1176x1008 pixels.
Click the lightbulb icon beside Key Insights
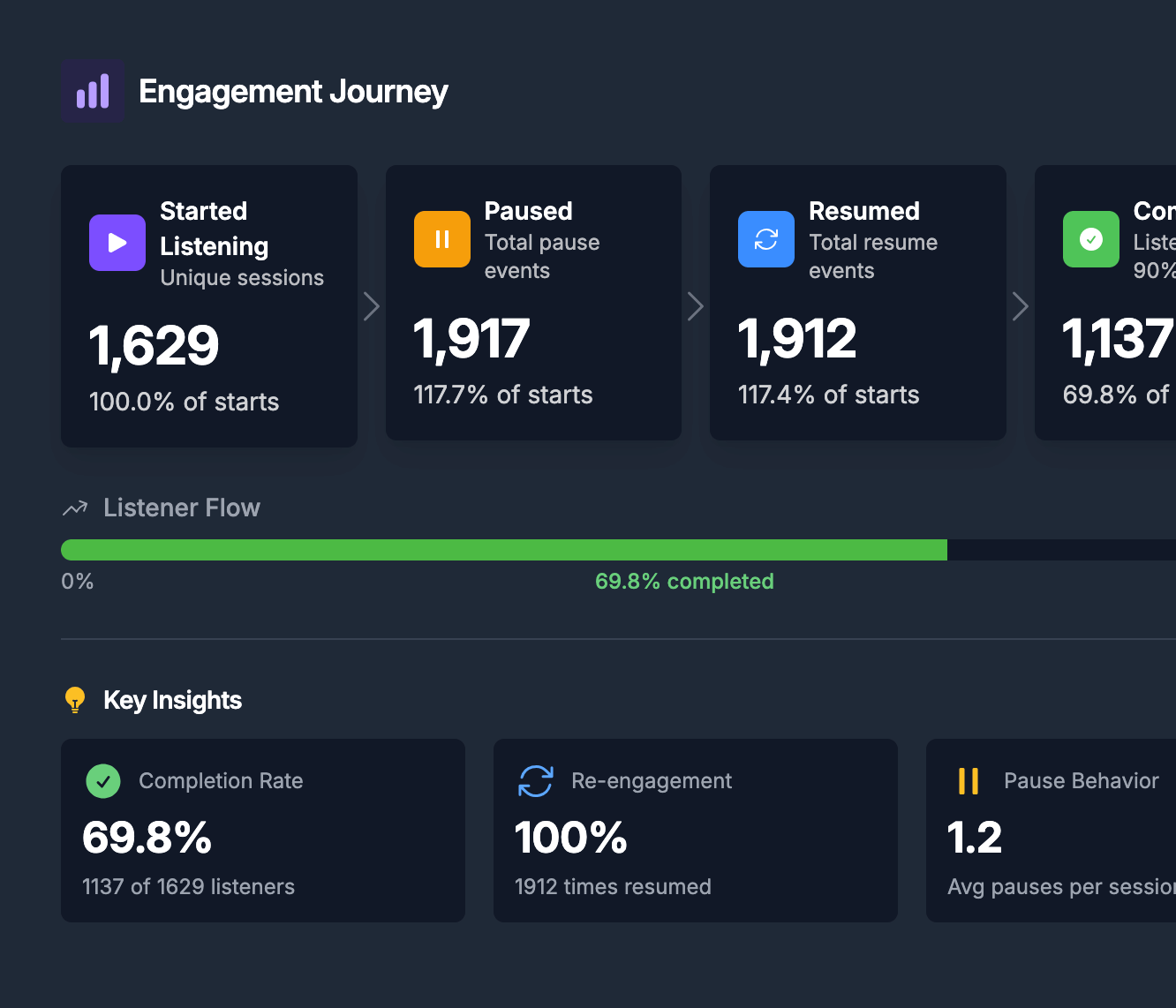(x=75, y=700)
